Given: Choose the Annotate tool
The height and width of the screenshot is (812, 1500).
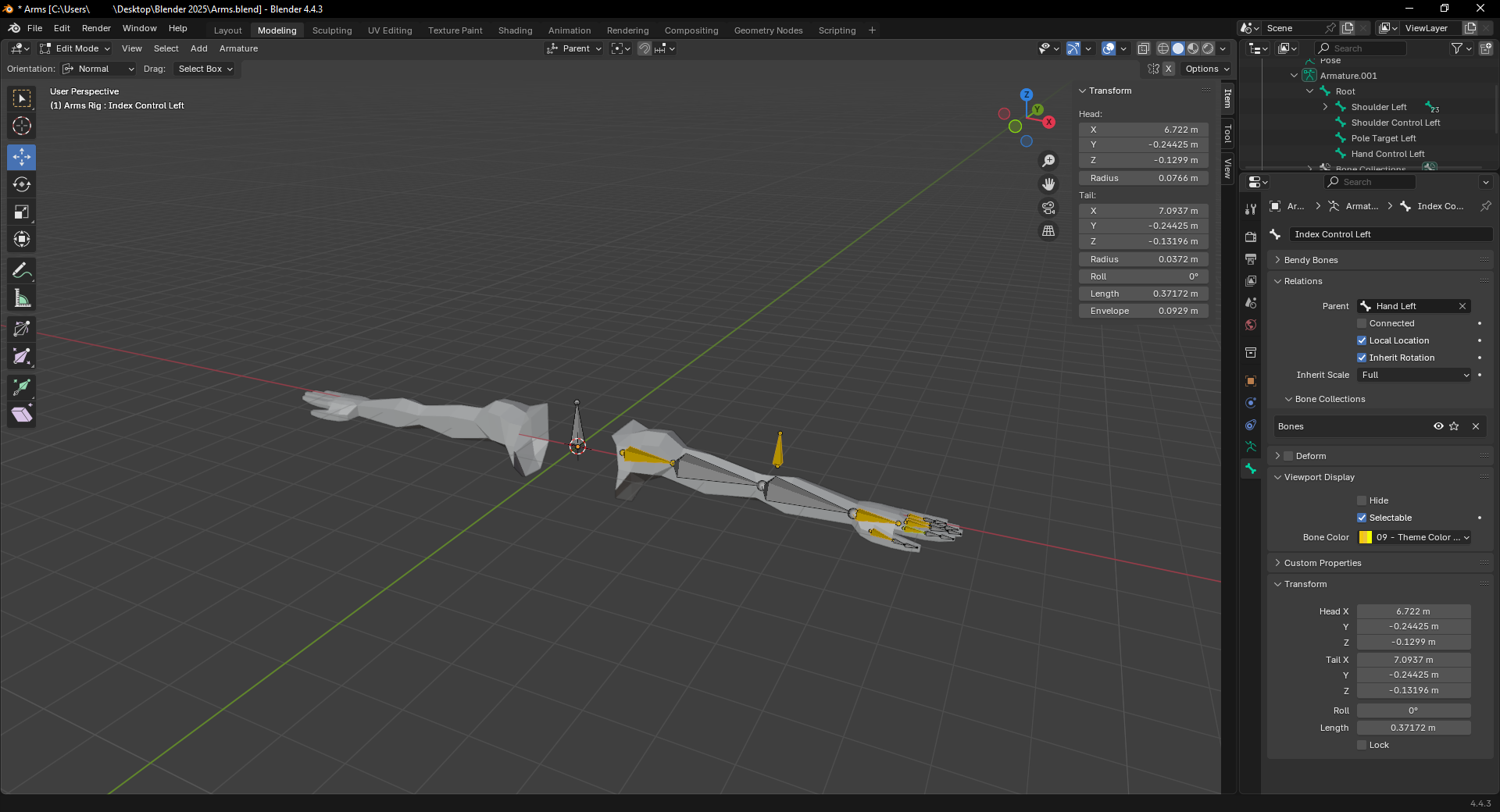Looking at the screenshot, I should coord(22,271).
